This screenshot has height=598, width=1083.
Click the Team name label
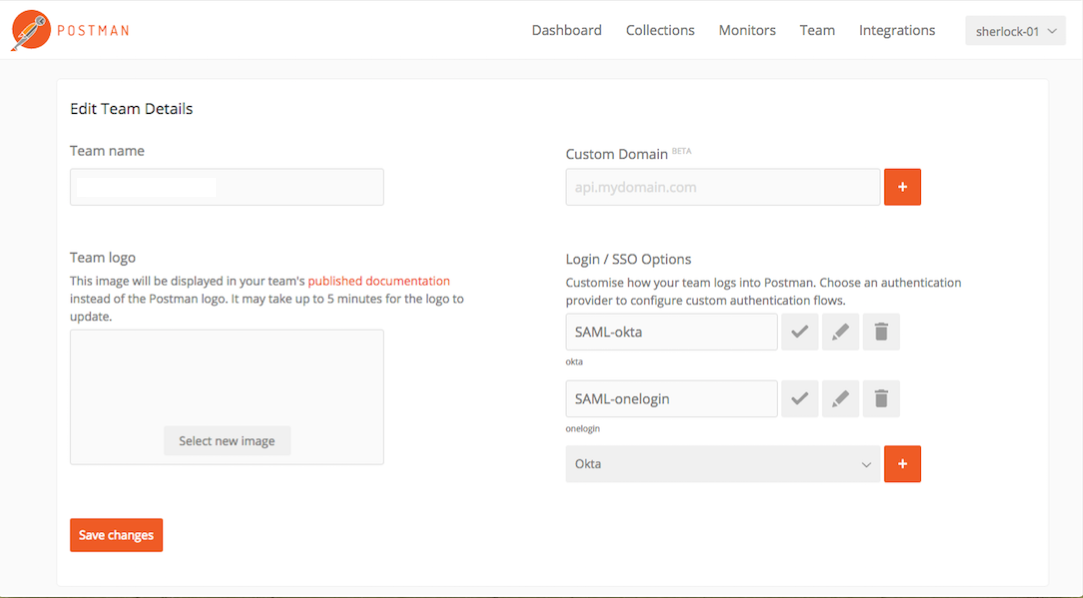coord(107,151)
